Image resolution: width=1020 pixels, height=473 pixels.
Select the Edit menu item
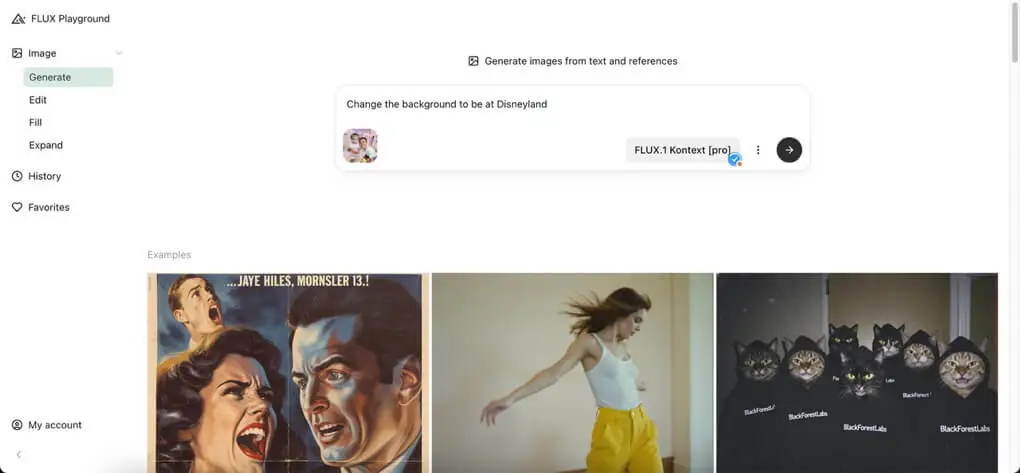pos(38,100)
